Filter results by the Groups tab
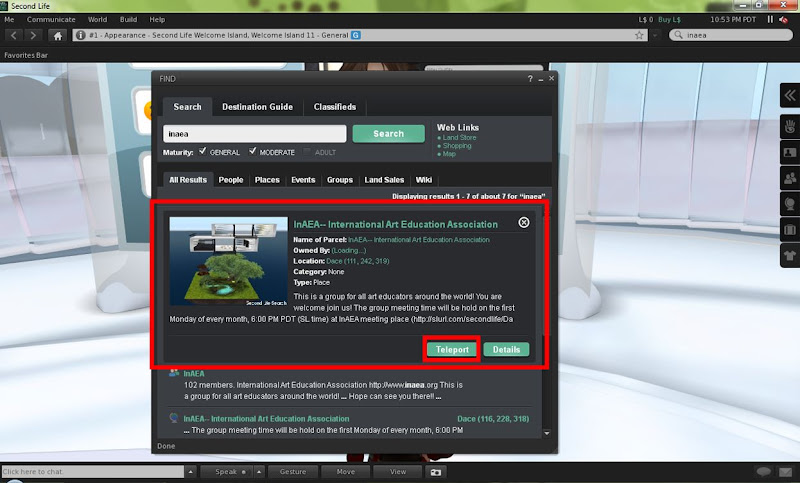Viewport: 800px width, 483px height. coord(340,180)
